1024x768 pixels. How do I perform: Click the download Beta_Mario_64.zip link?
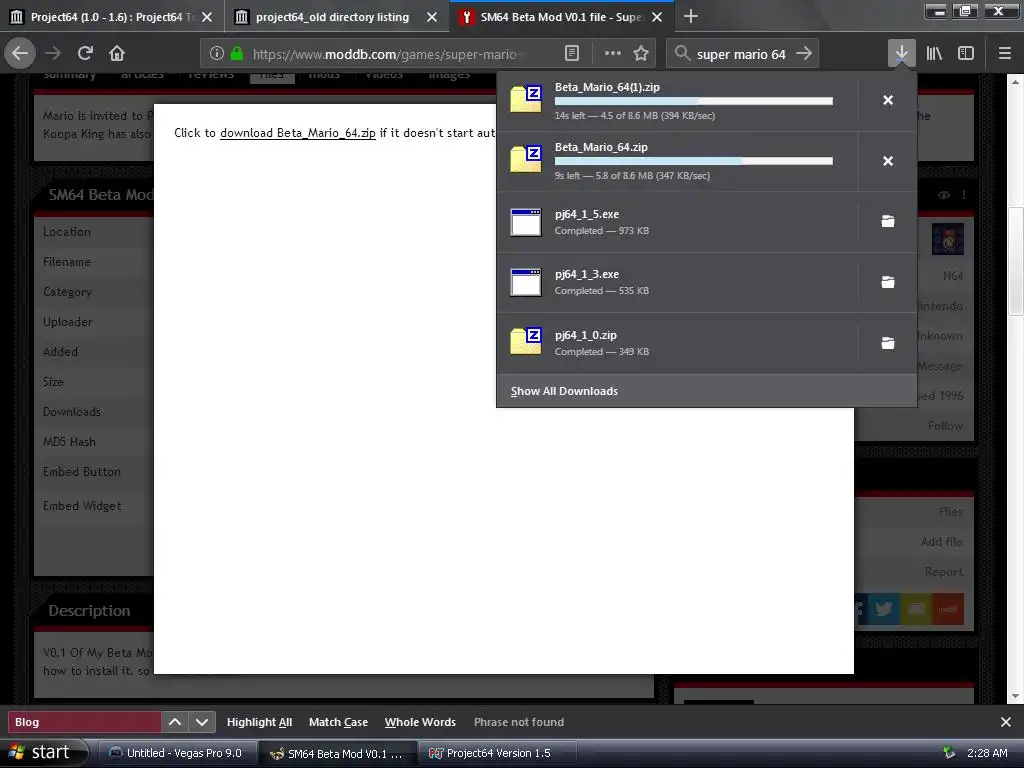[298, 133]
